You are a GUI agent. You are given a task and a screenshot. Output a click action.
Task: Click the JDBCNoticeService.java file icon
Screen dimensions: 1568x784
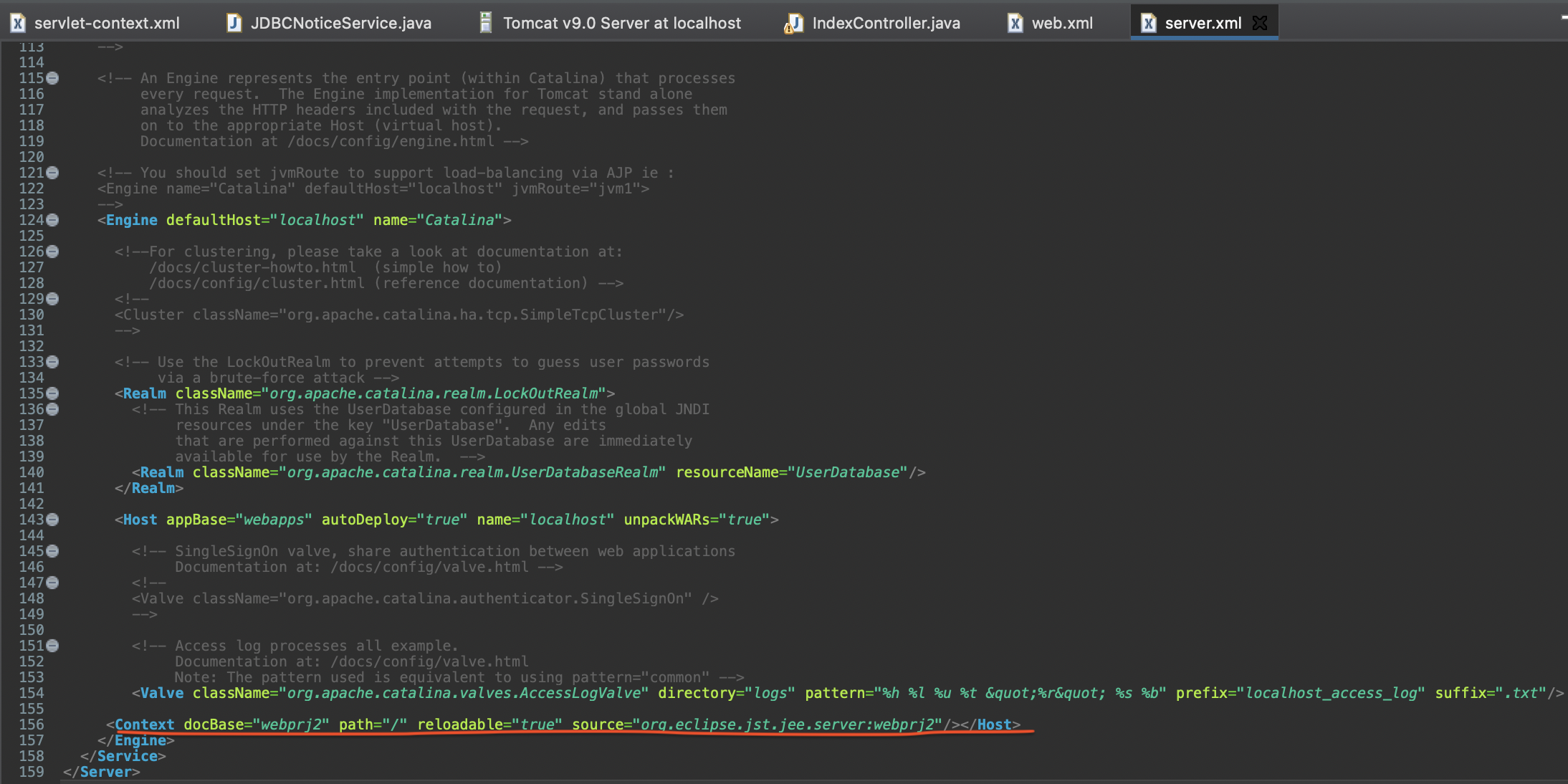[234, 23]
